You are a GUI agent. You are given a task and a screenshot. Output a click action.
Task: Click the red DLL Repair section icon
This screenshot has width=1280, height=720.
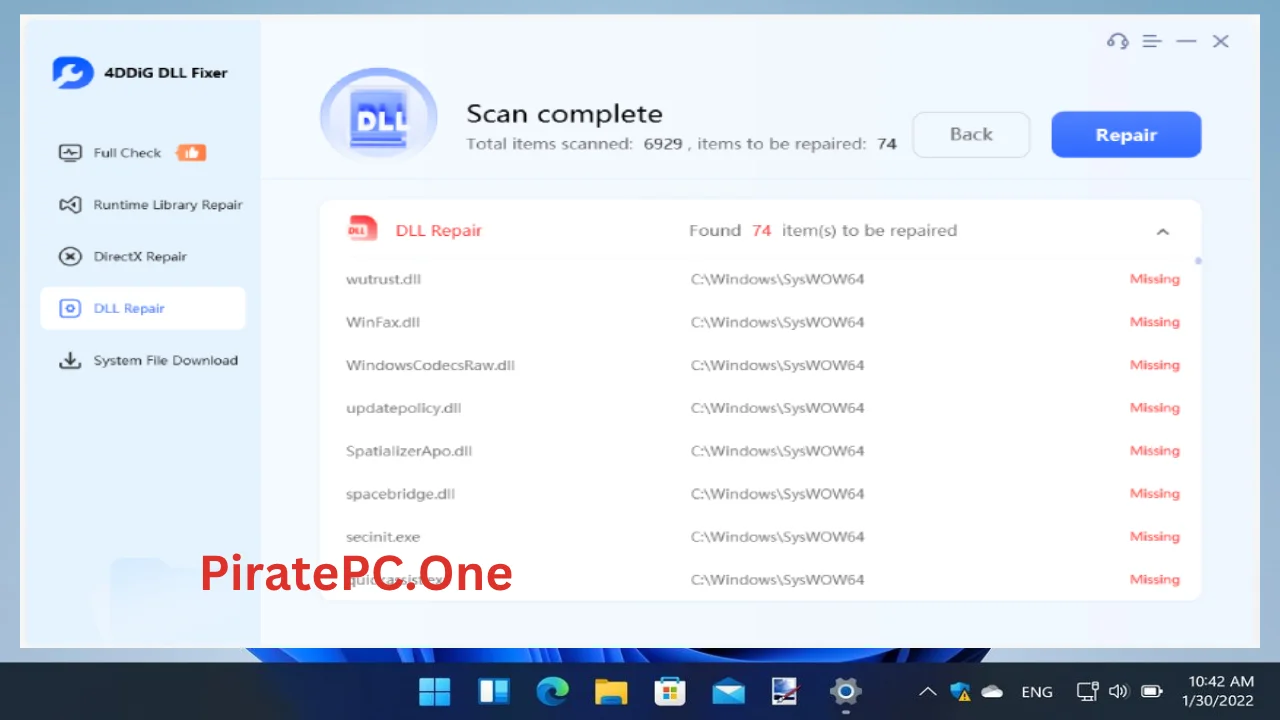pyautogui.click(x=362, y=229)
